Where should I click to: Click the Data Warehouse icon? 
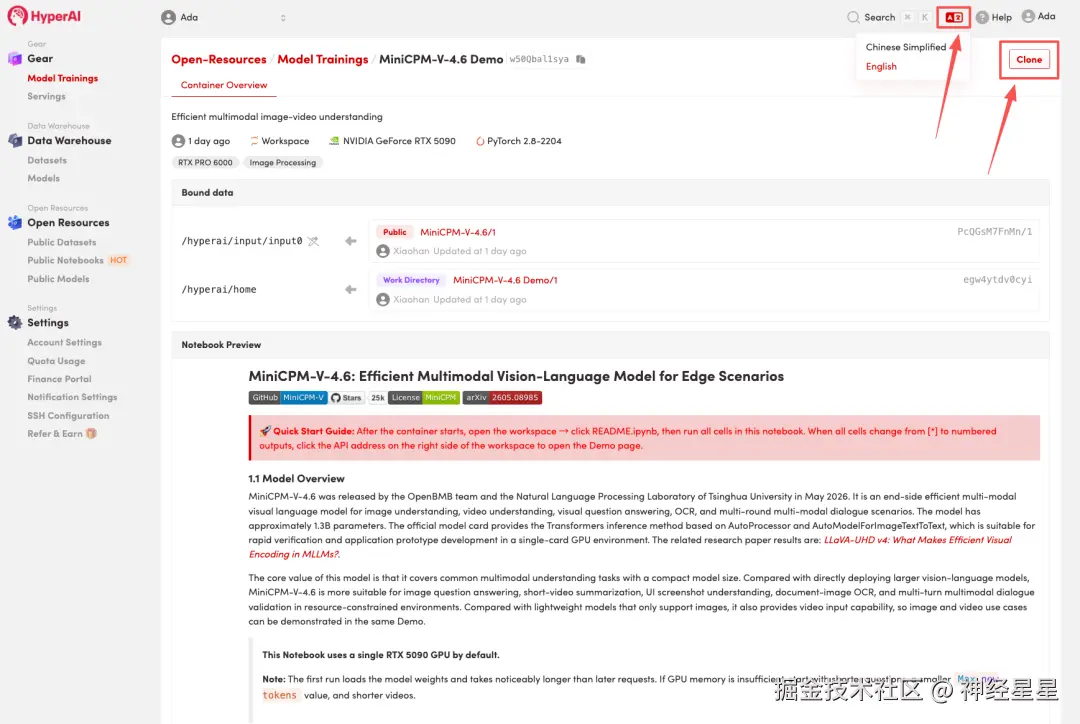pyautogui.click(x=15, y=141)
